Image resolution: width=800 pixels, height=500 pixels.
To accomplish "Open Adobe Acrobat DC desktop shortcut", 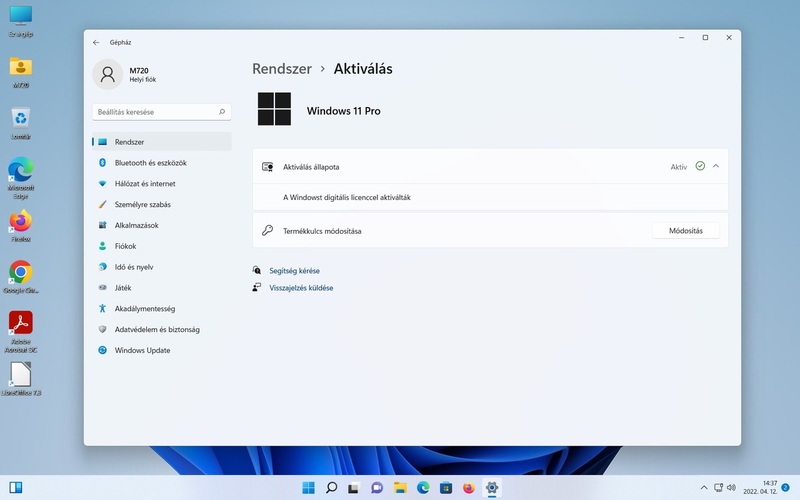I will (x=20, y=332).
